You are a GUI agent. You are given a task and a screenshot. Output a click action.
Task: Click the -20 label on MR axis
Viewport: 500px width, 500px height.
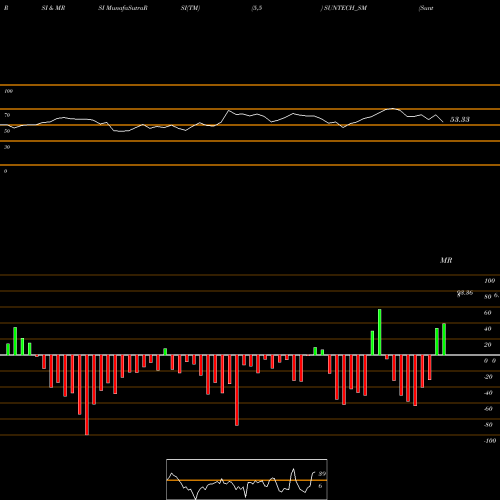pos(488,377)
